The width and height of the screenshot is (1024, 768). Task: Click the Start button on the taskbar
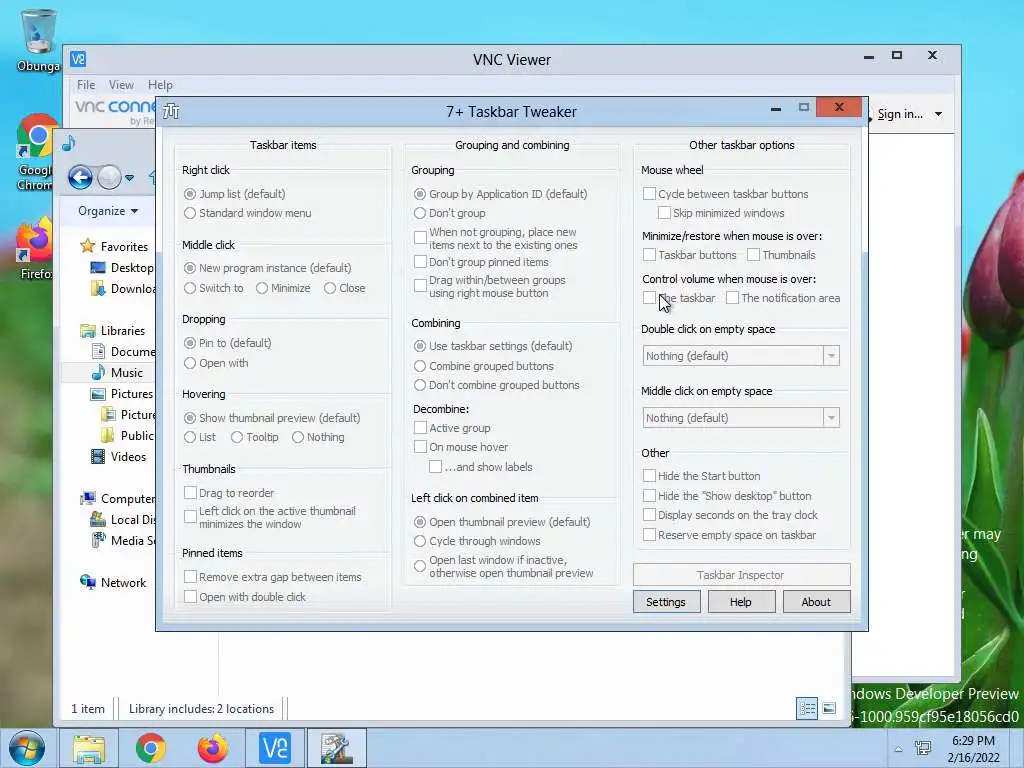(x=27, y=748)
